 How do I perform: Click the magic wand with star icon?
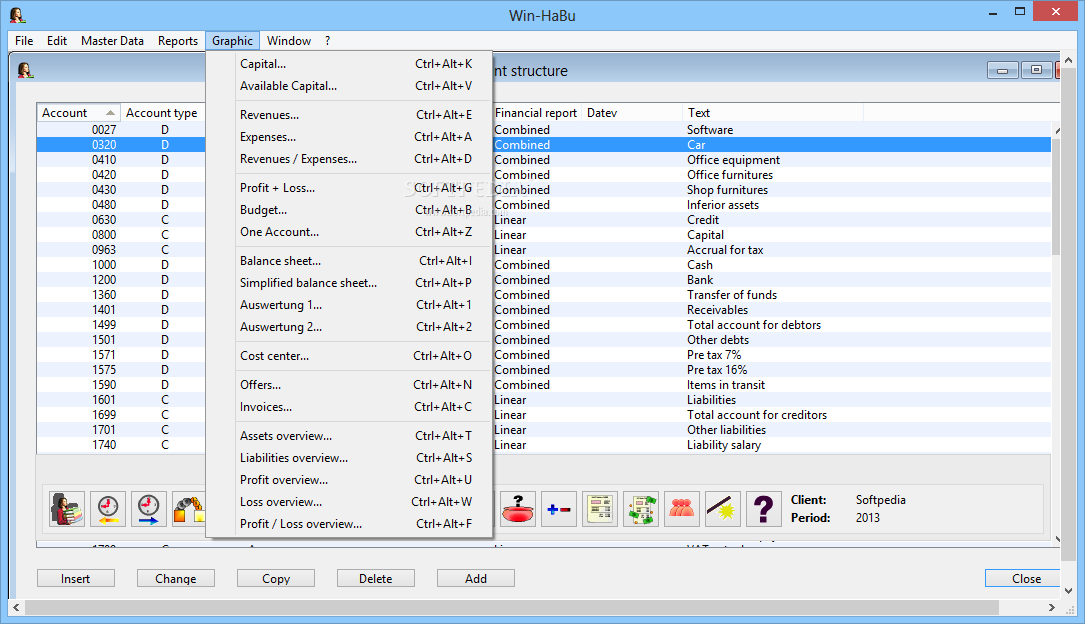click(x=722, y=509)
